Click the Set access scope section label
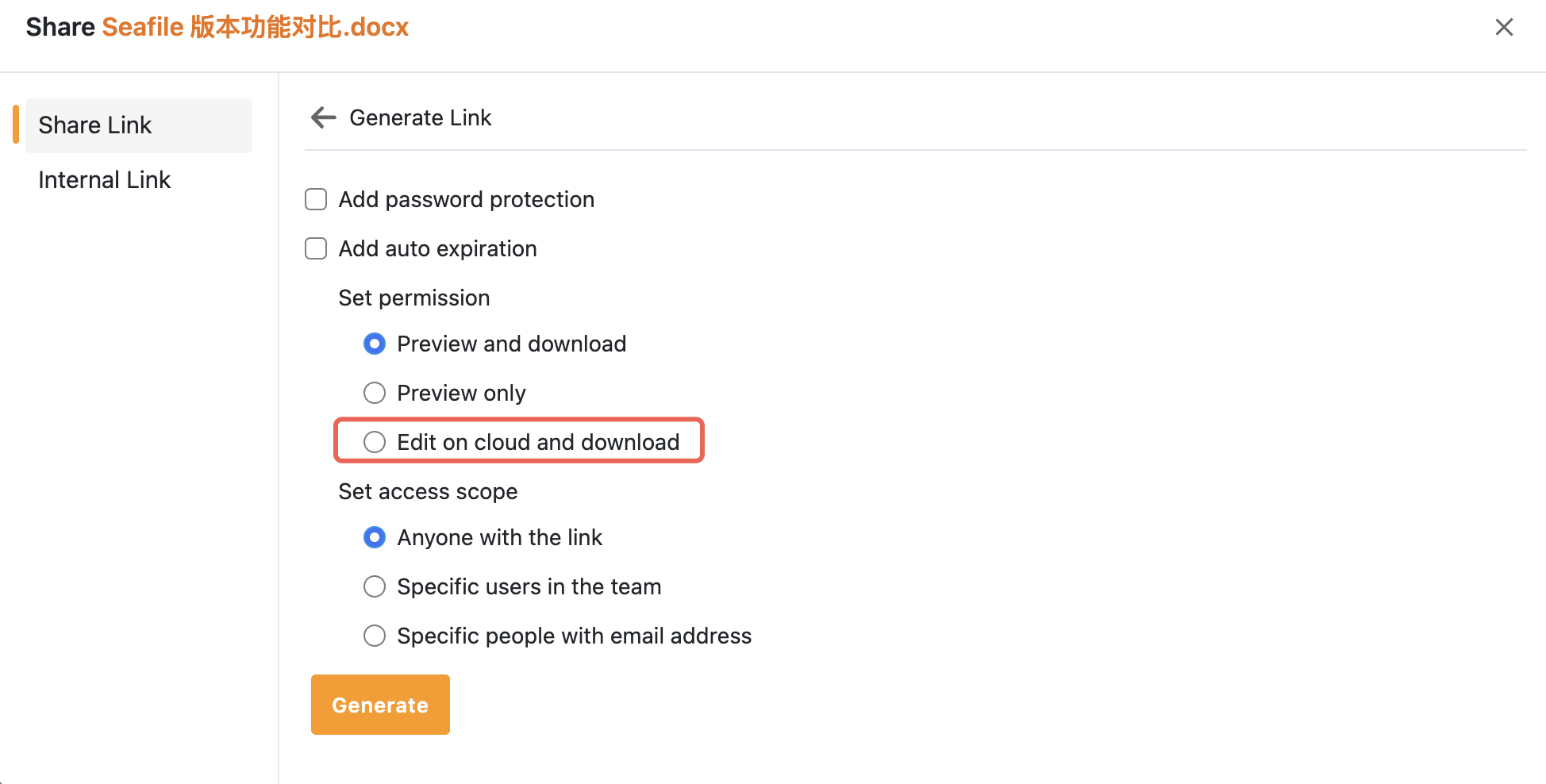This screenshot has height=784, width=1546. point(428,491)
